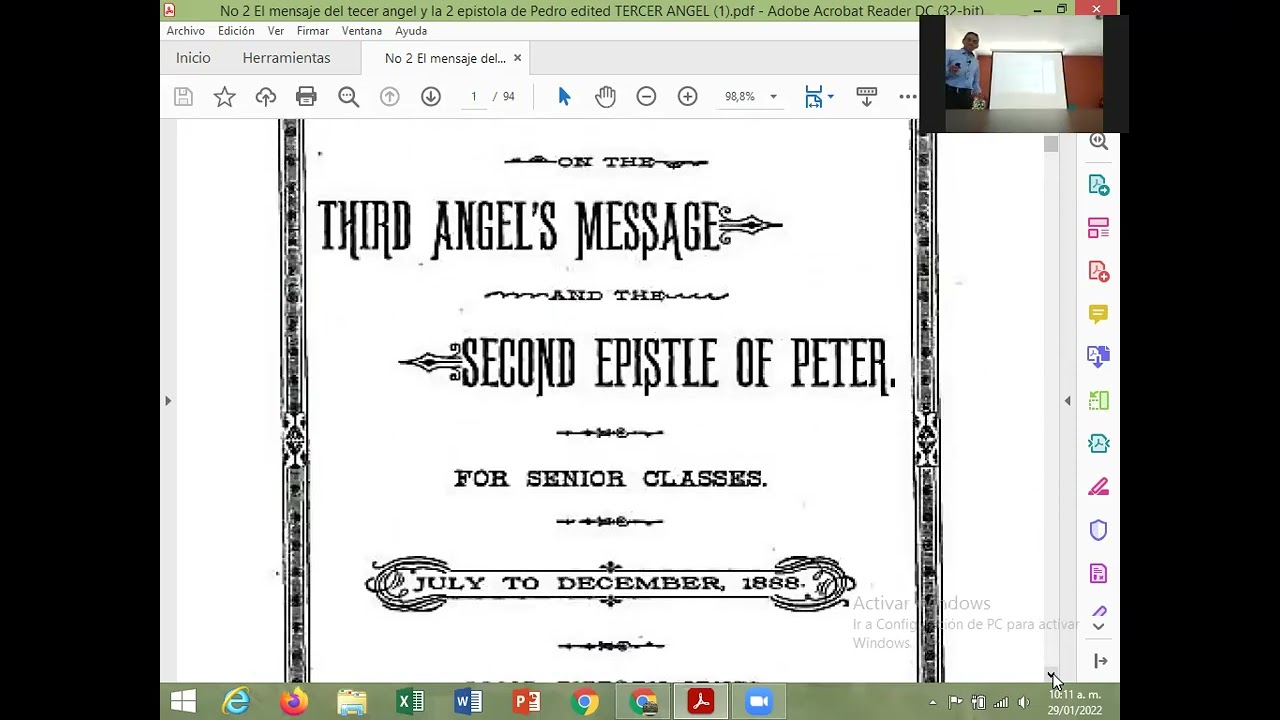Click the page number input field
This screenshot has width=1280, height=720.
pos(473,97)
